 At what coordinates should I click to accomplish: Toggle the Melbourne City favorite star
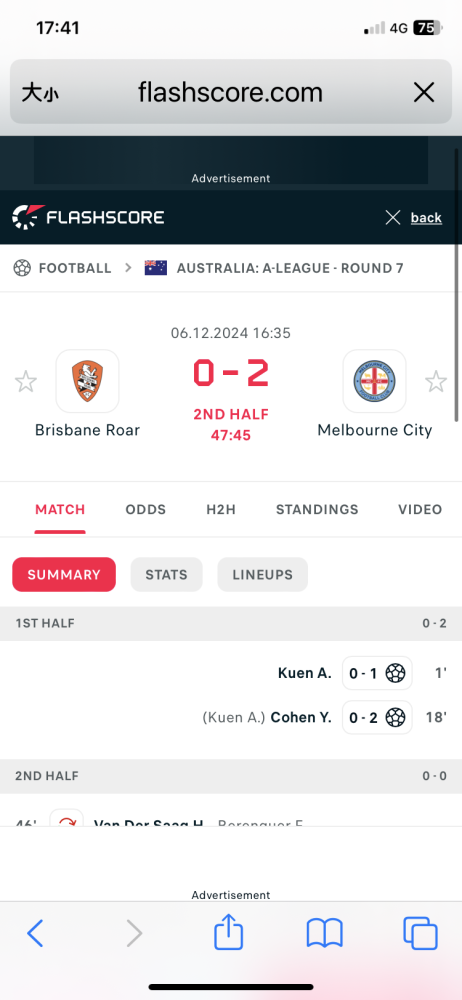click(436, 382)
